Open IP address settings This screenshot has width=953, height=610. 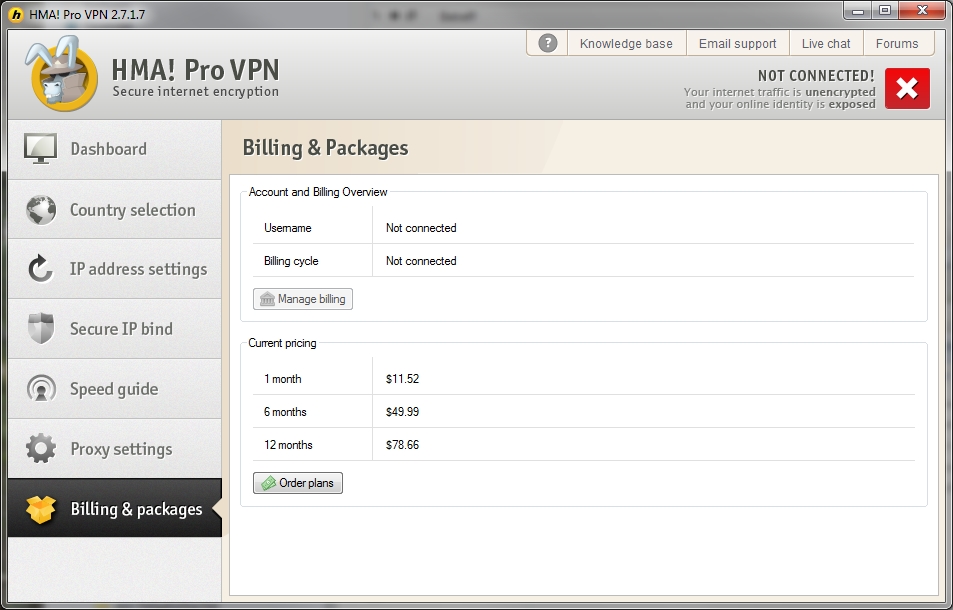pos(115,269)
